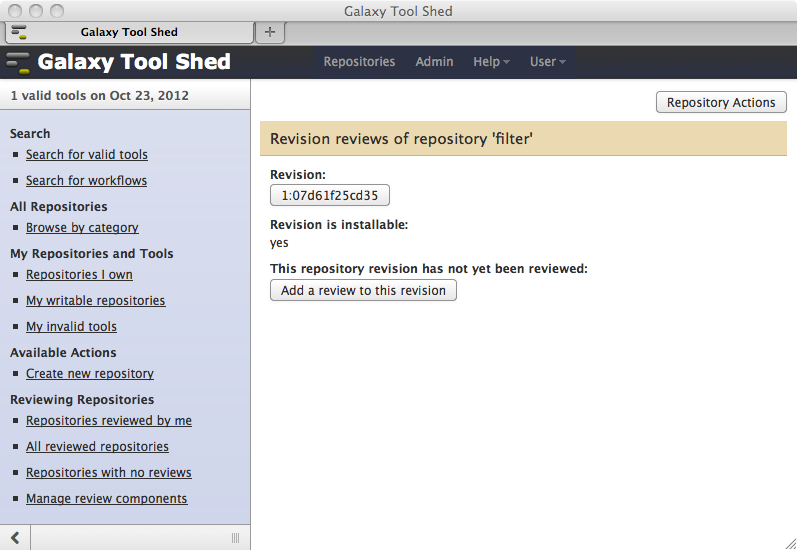797x550 pixels.
Task: Open the Repository Actions popup
Action: (721, 102)
